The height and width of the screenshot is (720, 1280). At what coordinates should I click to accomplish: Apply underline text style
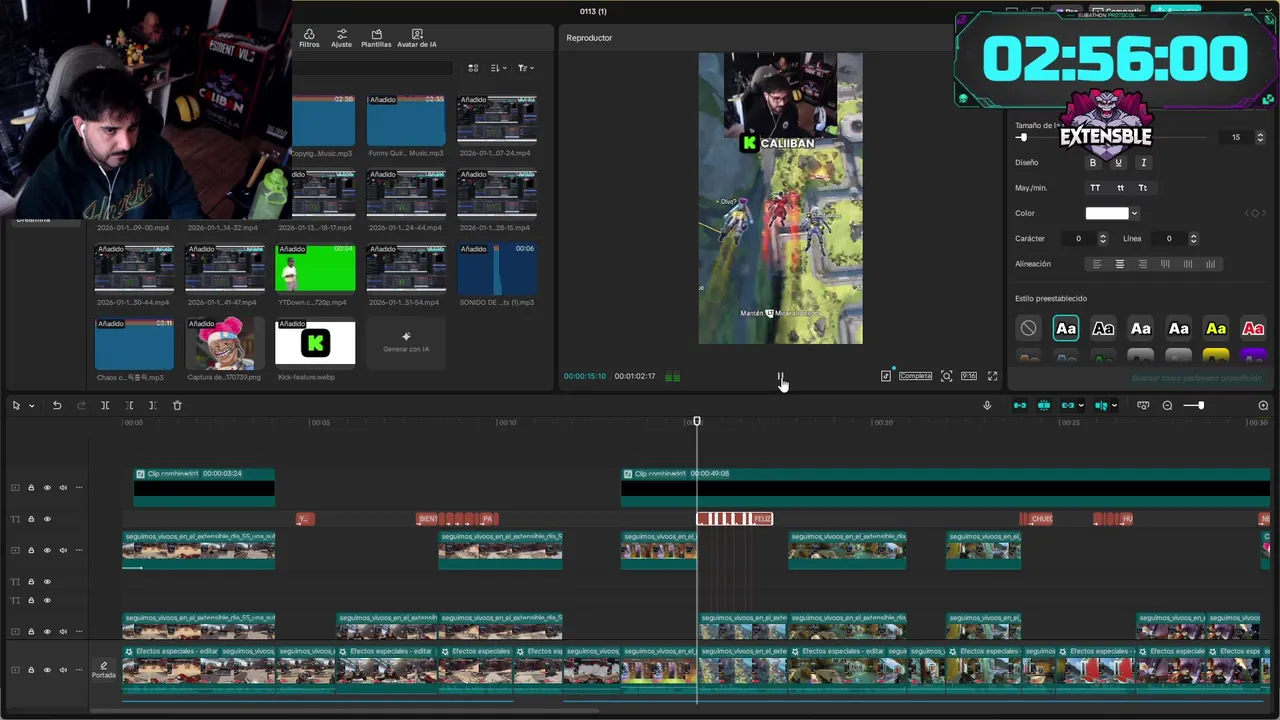pos(1118,162)
